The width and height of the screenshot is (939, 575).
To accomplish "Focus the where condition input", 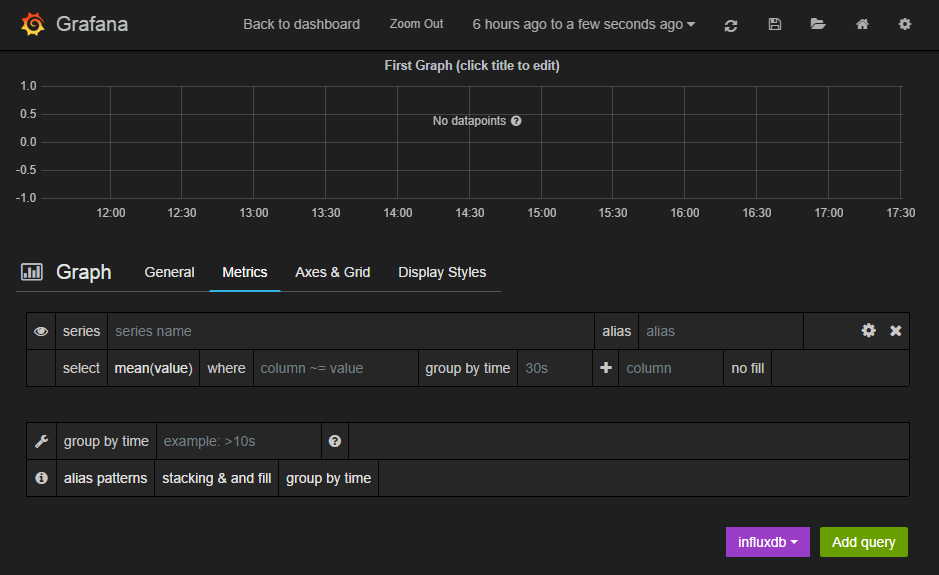I will (x=336, y=368).
